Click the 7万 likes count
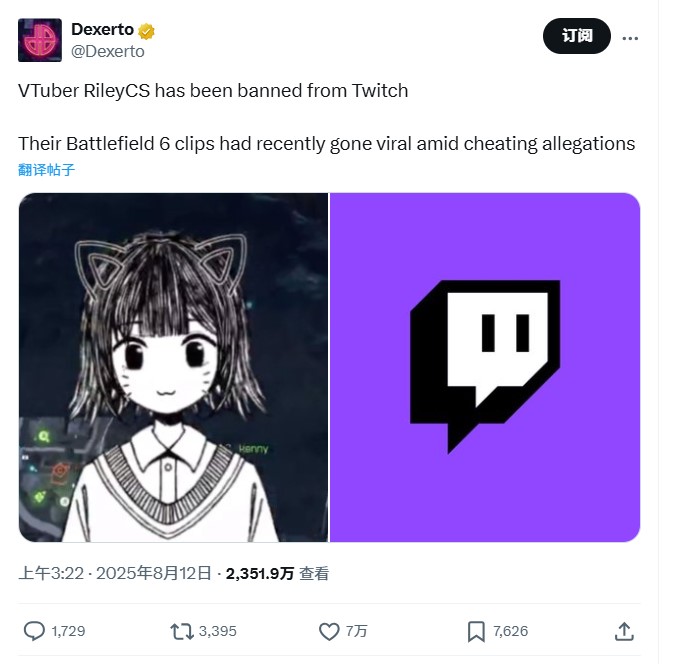 356,631
